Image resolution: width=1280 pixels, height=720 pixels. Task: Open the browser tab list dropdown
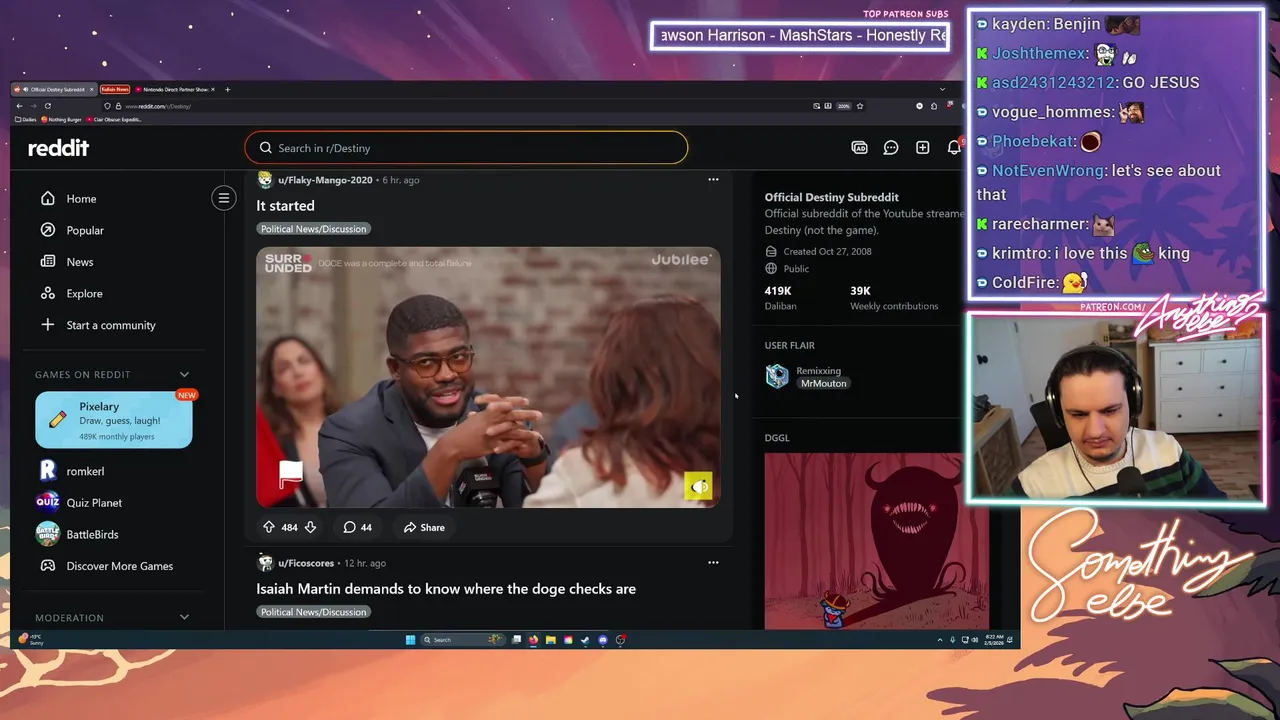click(941, 89)
